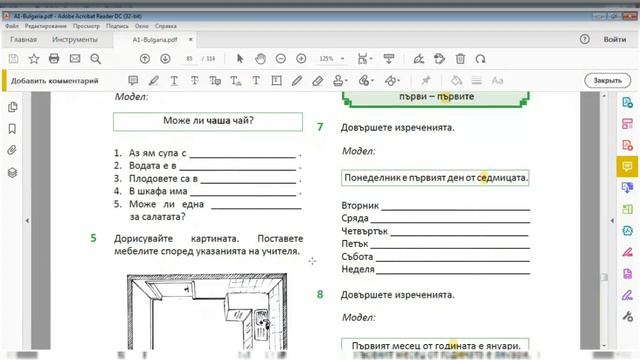
Task: Open bookmarks panel in left sidebar
Action: click(x=12, y=129)
